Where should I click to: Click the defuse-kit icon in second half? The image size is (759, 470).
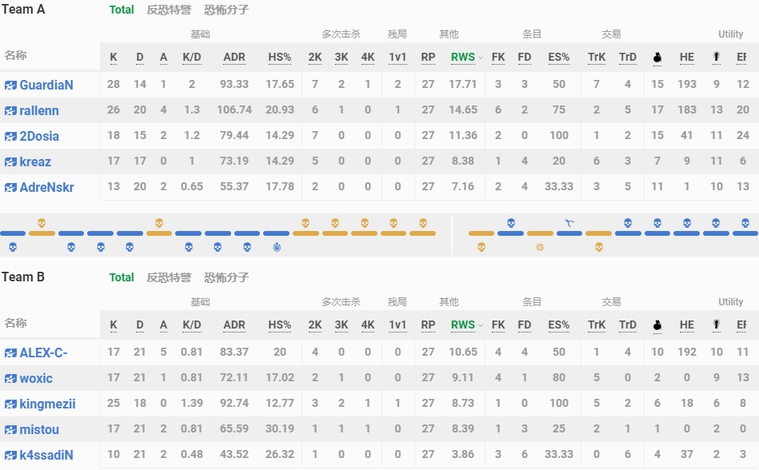(569, 223)
